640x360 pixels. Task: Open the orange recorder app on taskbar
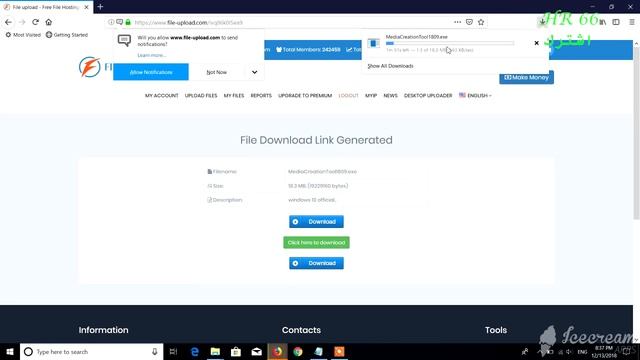pos(339,351)
